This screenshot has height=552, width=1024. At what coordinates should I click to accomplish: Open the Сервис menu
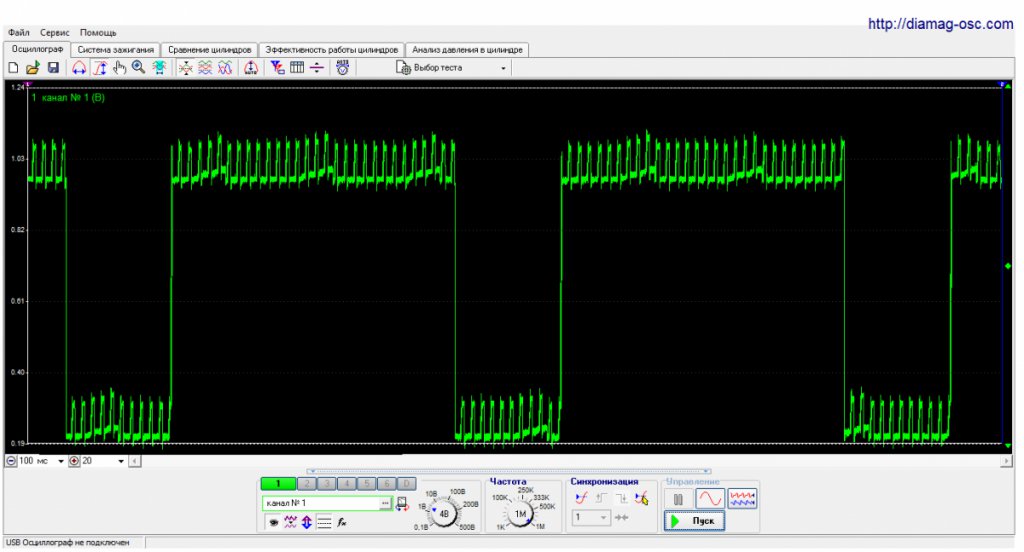pos(55,33)
